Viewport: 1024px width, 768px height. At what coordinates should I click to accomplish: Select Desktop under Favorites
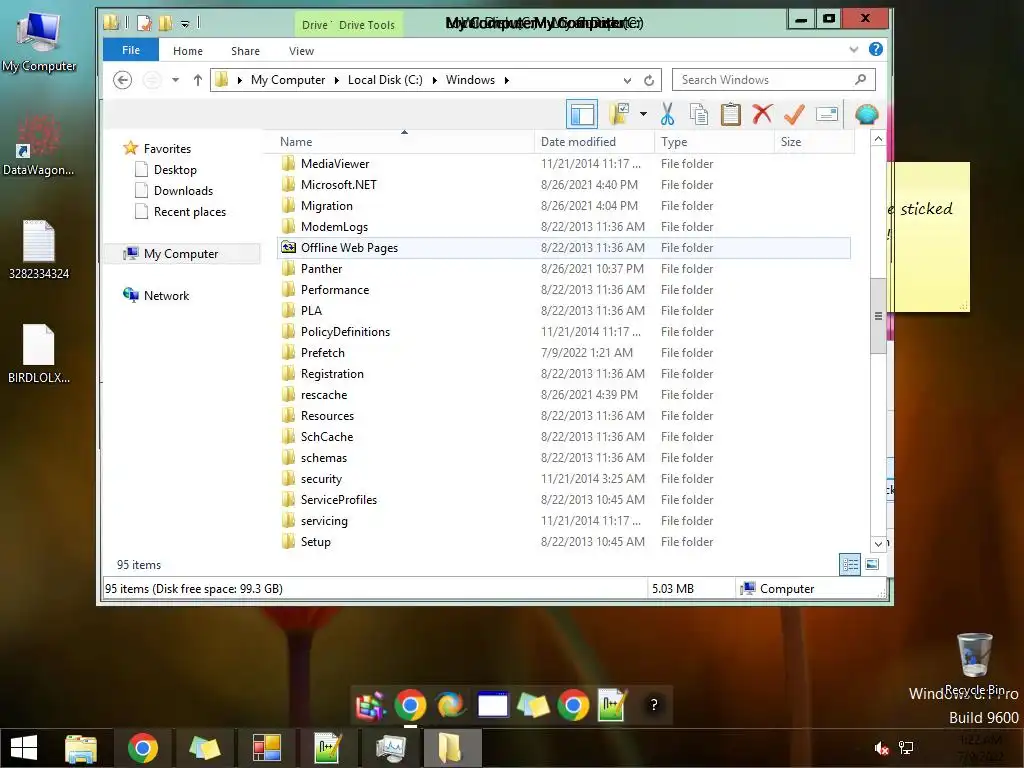tap(174, 170)
